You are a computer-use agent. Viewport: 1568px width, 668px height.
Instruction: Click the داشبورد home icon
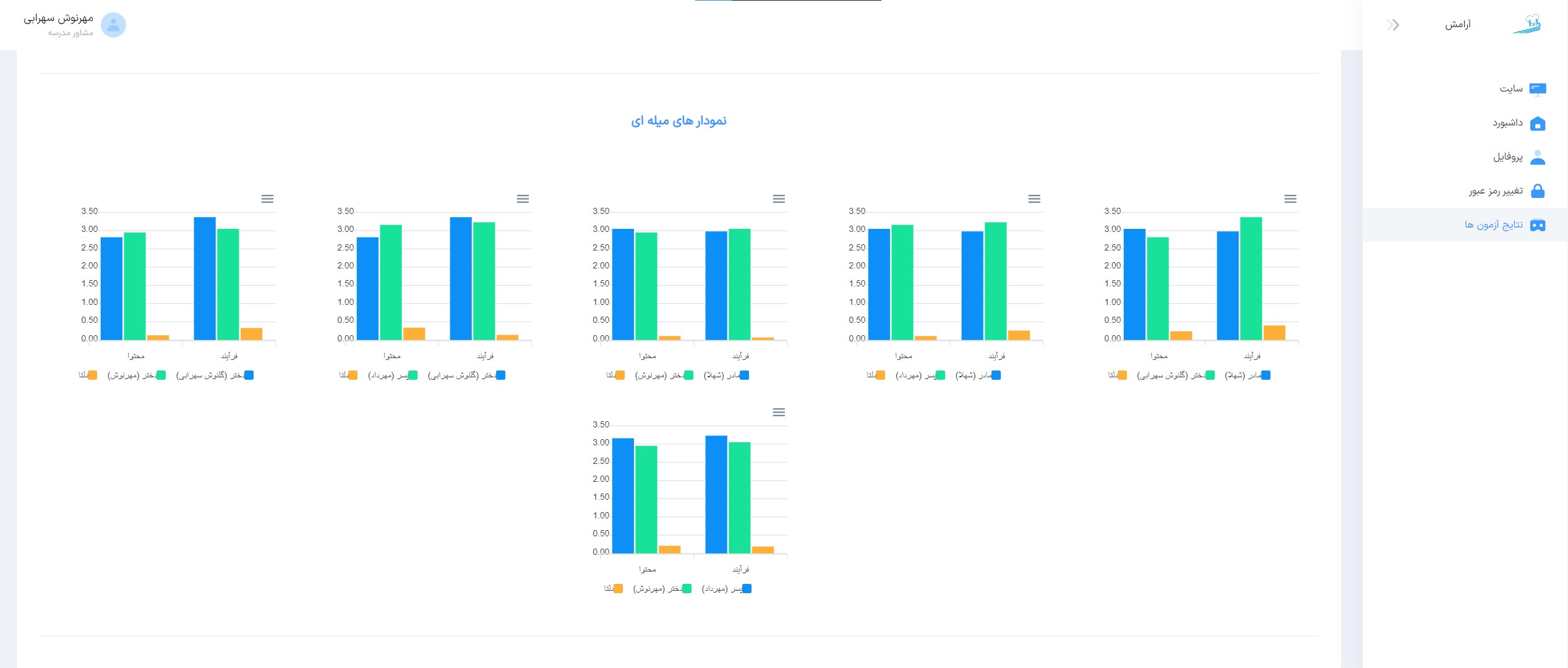click(1538, 123)
